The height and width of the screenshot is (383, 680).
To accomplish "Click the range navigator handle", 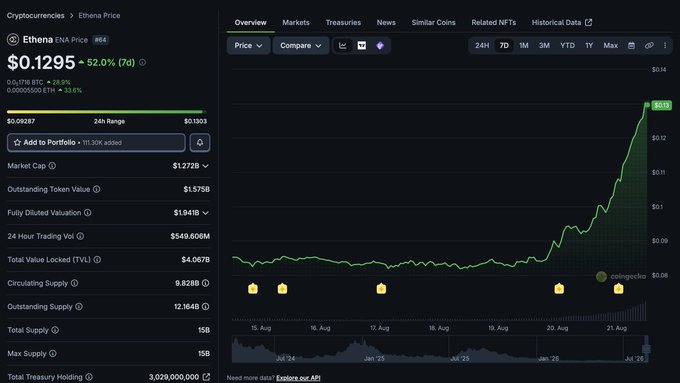I will point(646,349).
